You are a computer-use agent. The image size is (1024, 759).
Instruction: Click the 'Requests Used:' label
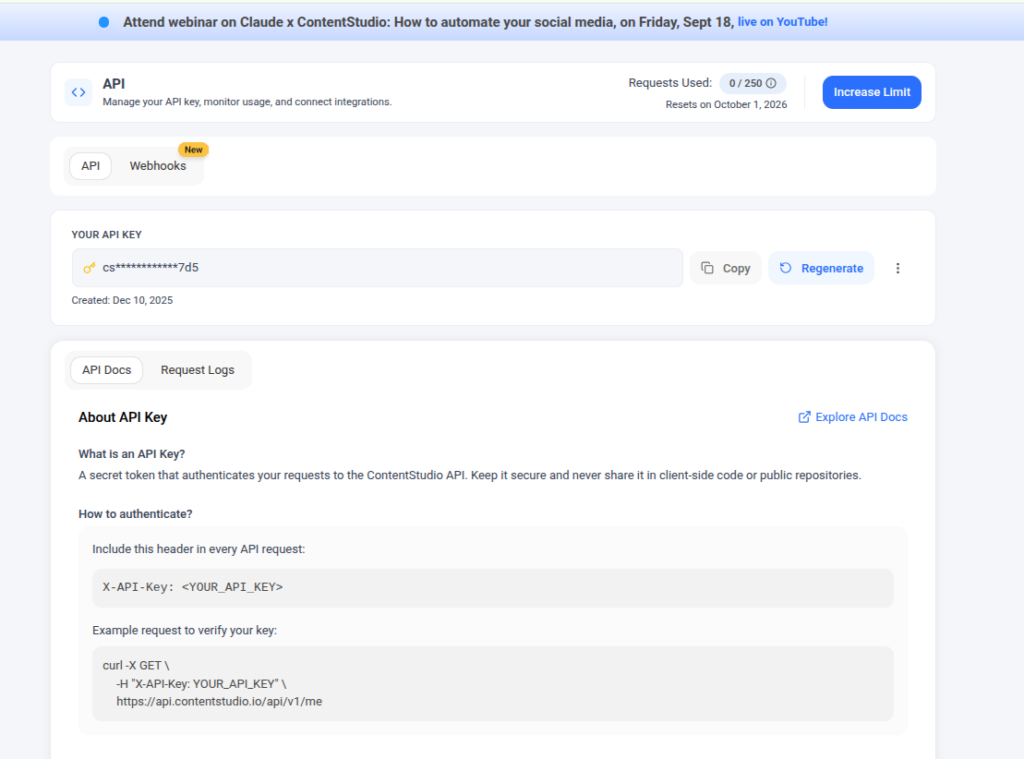click(670, 83)
